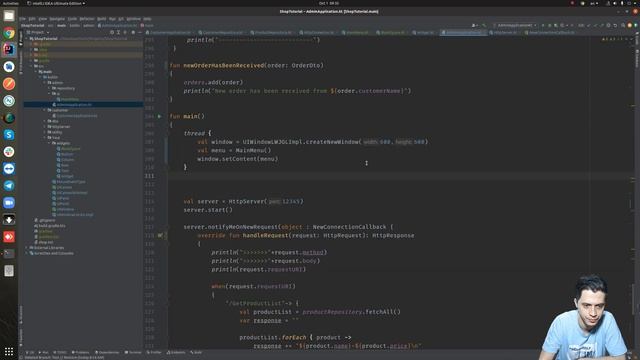Open the Navigate menu

coord(57,19)
